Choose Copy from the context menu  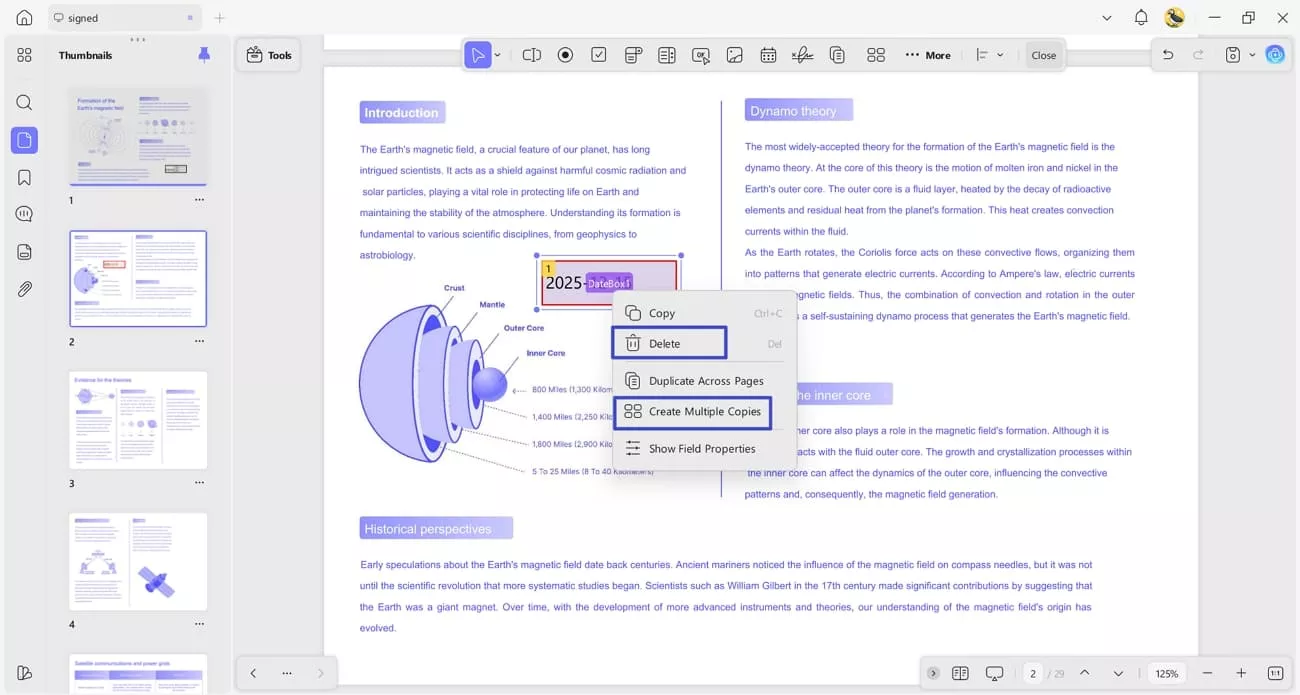point(704,313)
